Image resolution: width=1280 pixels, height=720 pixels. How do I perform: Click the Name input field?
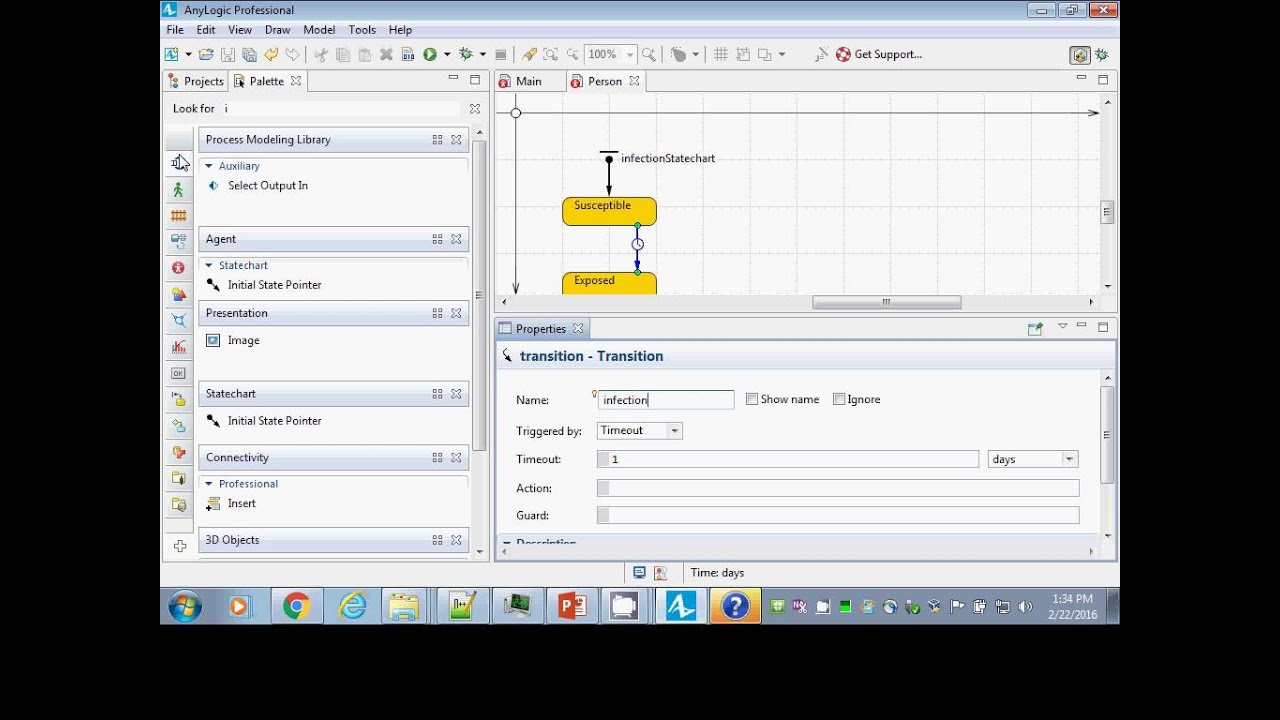665,400
